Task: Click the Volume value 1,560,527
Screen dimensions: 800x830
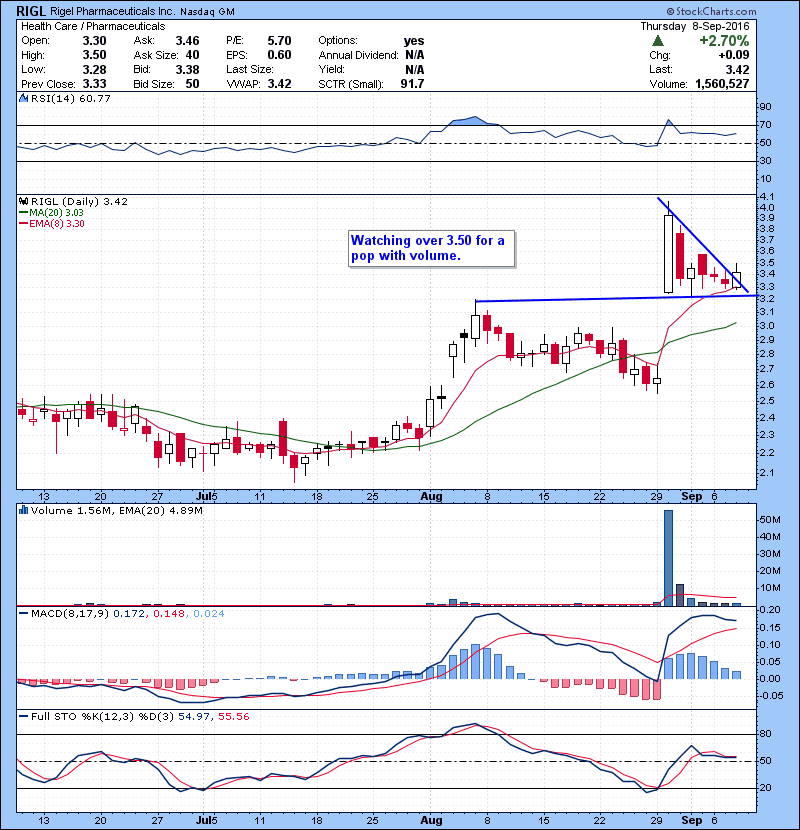Action: (722, 84)
